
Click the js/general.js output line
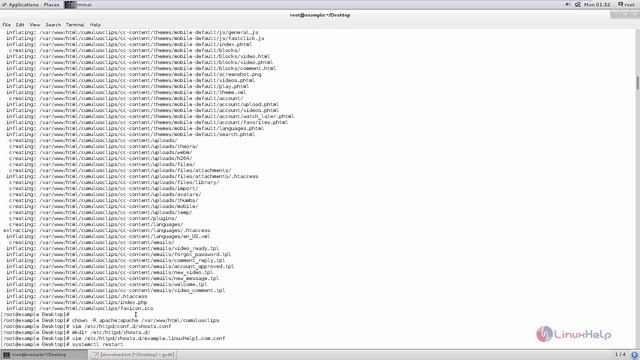click(132, 32)
